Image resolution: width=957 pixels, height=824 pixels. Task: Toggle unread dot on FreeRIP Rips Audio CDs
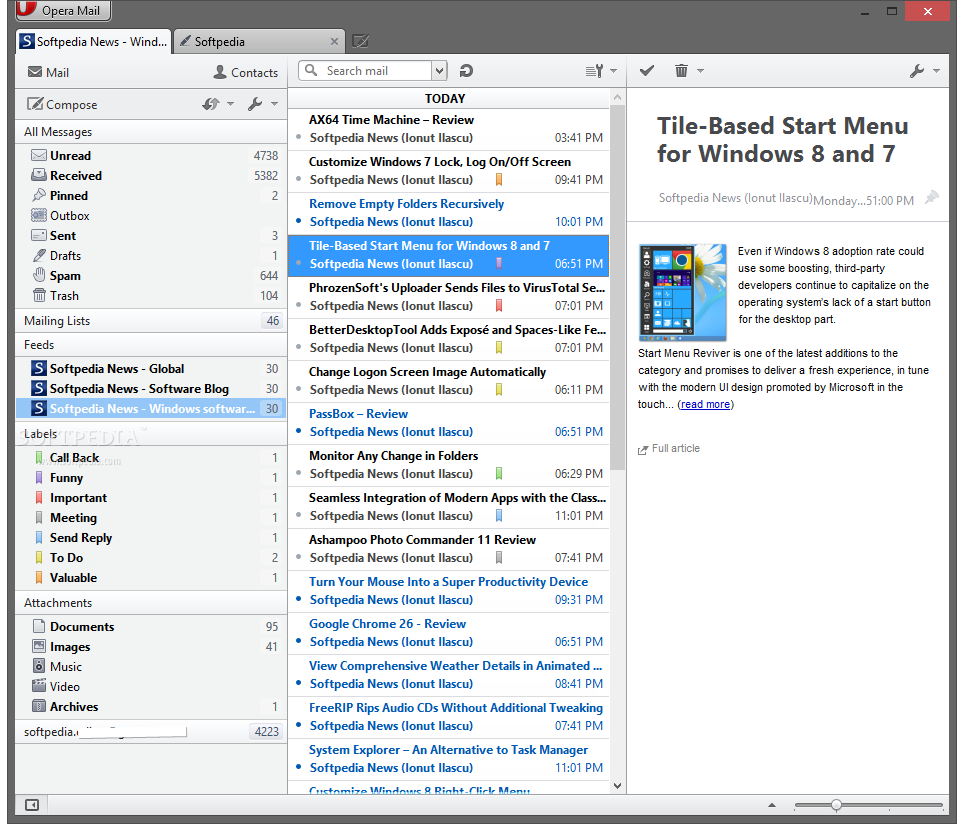tap(298, 725)
